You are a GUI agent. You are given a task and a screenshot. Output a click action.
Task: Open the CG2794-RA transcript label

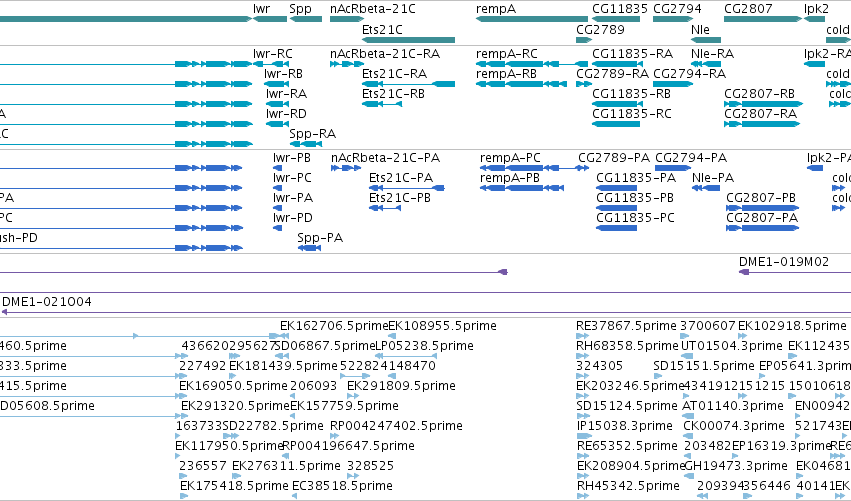pos(689,74)
